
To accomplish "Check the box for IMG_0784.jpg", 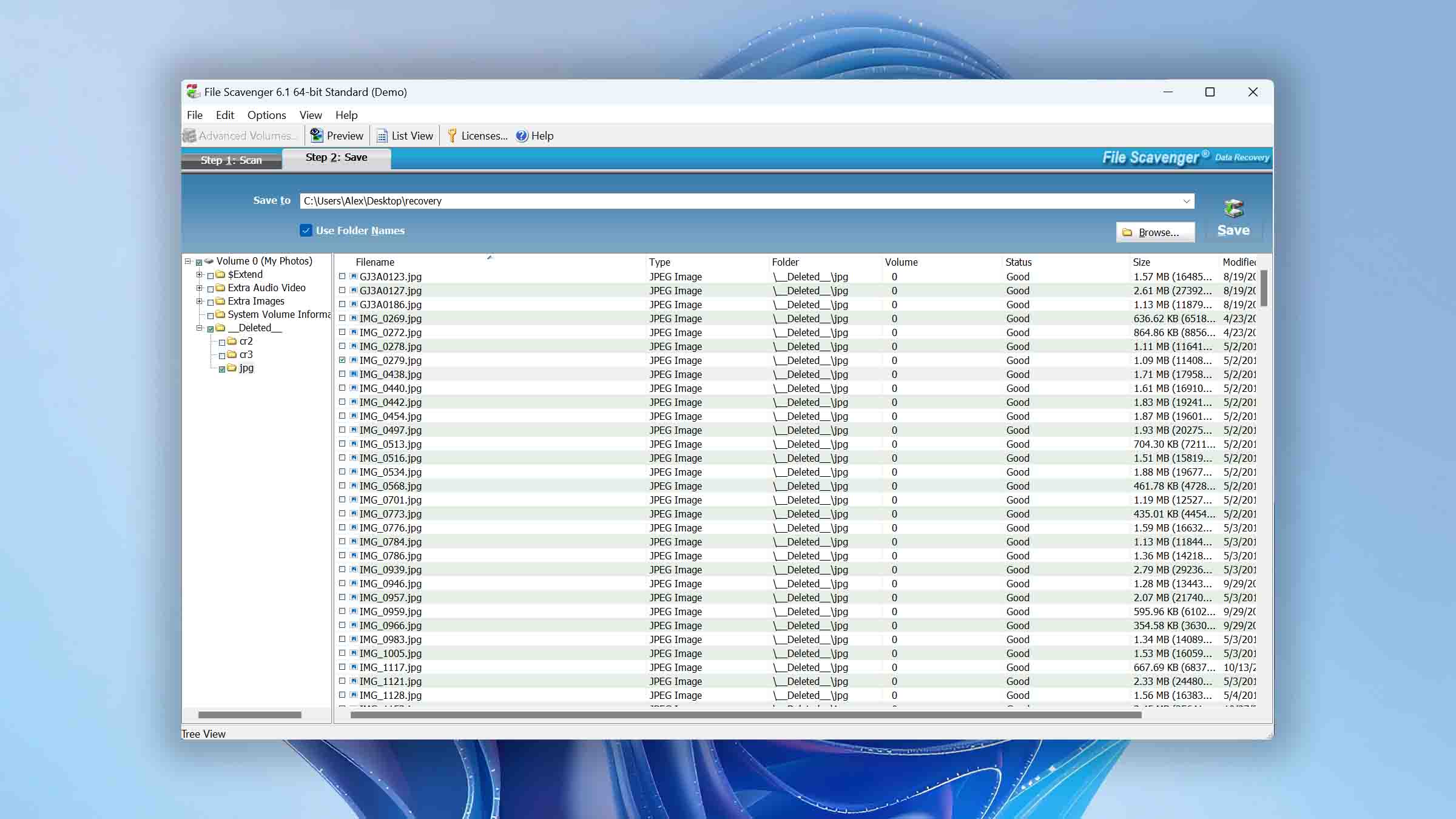I will (342, 541).
